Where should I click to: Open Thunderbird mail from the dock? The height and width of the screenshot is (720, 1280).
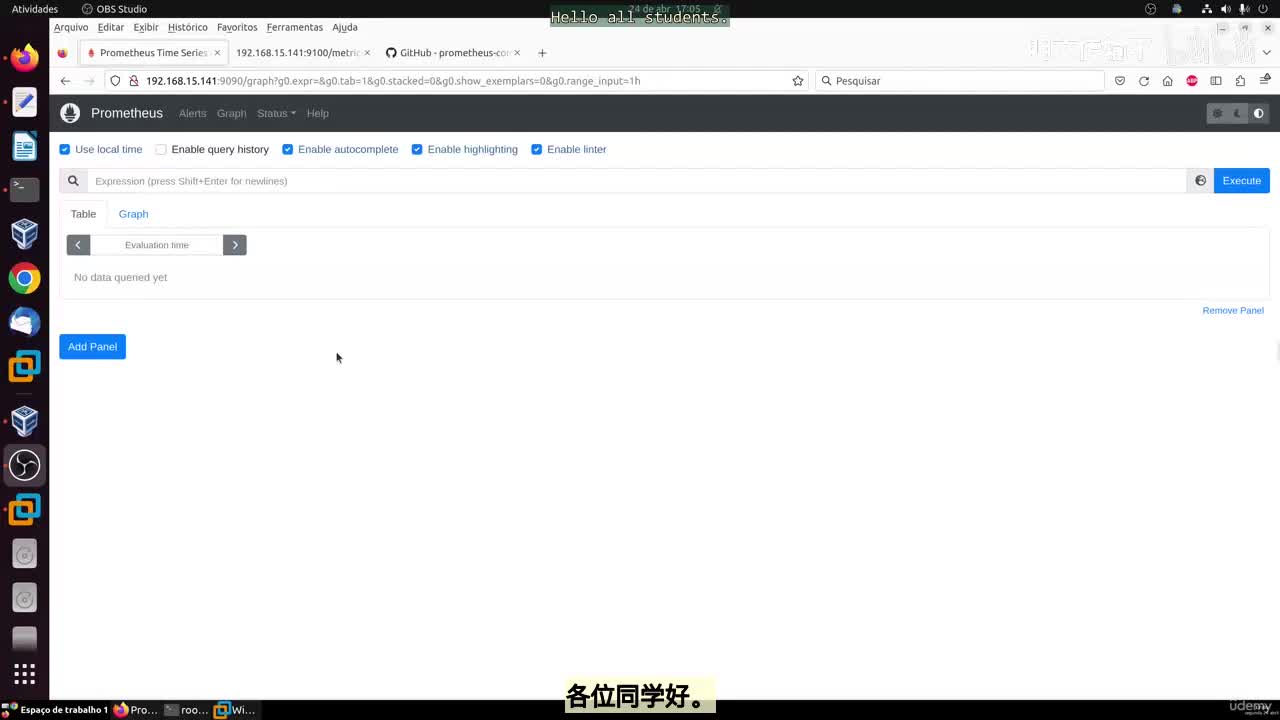coord(24,322)
